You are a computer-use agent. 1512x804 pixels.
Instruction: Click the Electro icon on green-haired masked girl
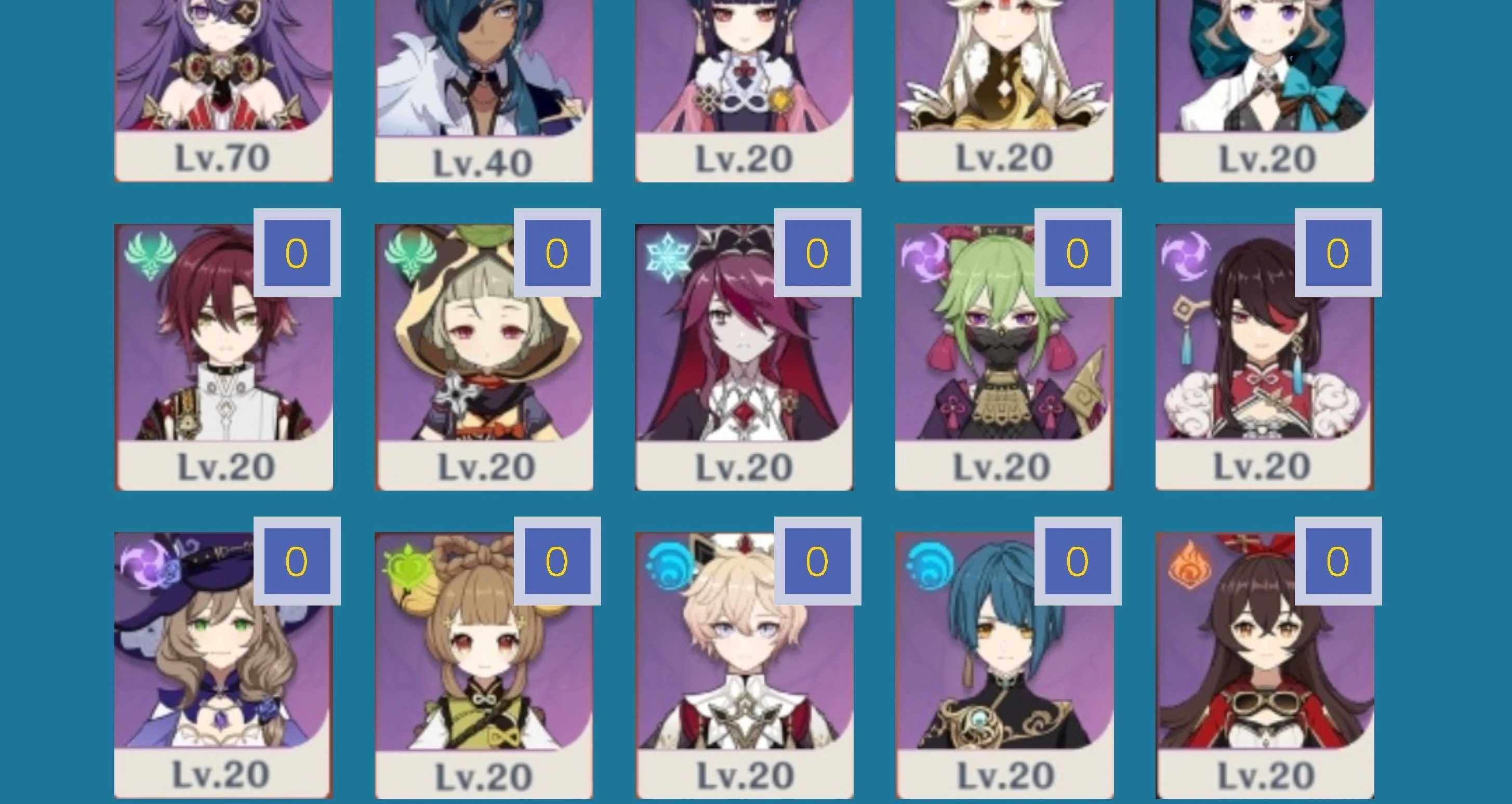point(925,257)
